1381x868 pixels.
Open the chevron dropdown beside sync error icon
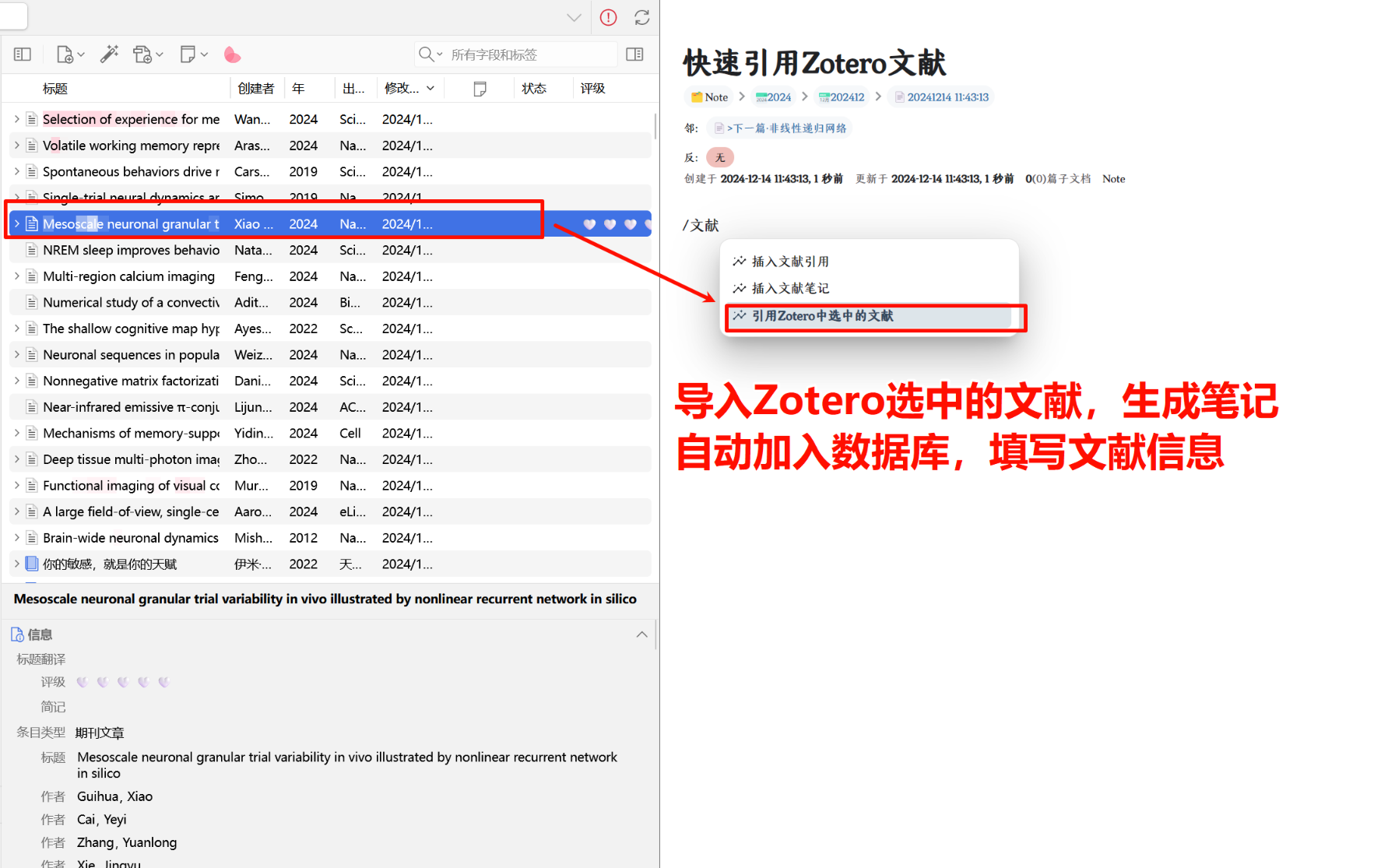pos(574,17)
